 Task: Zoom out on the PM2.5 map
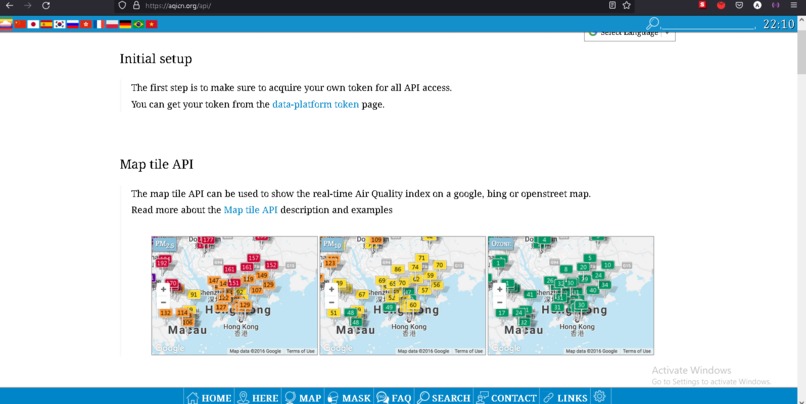(x=163, y=302)
